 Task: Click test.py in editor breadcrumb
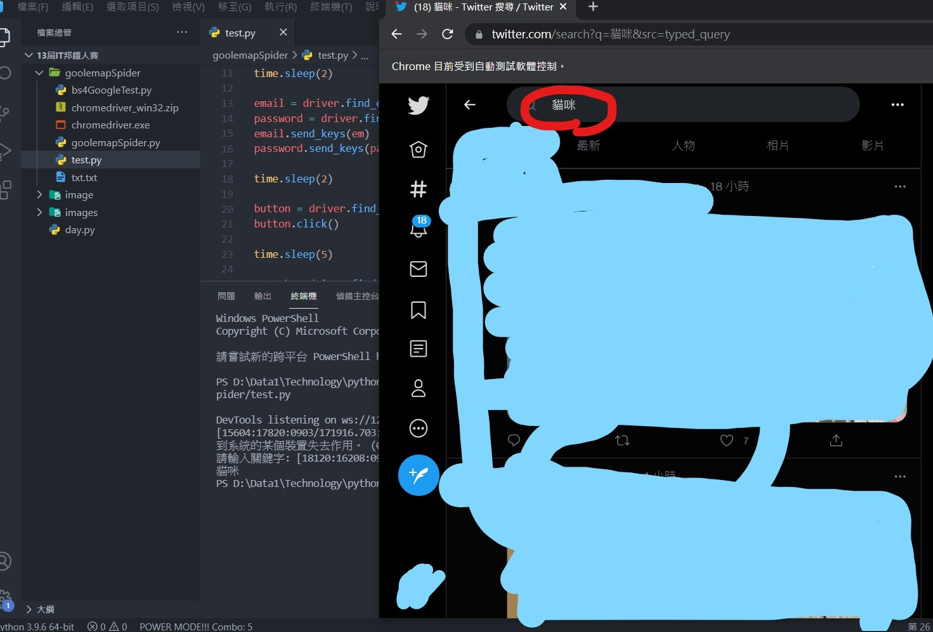pyautogui.click(x=333, y=55)
